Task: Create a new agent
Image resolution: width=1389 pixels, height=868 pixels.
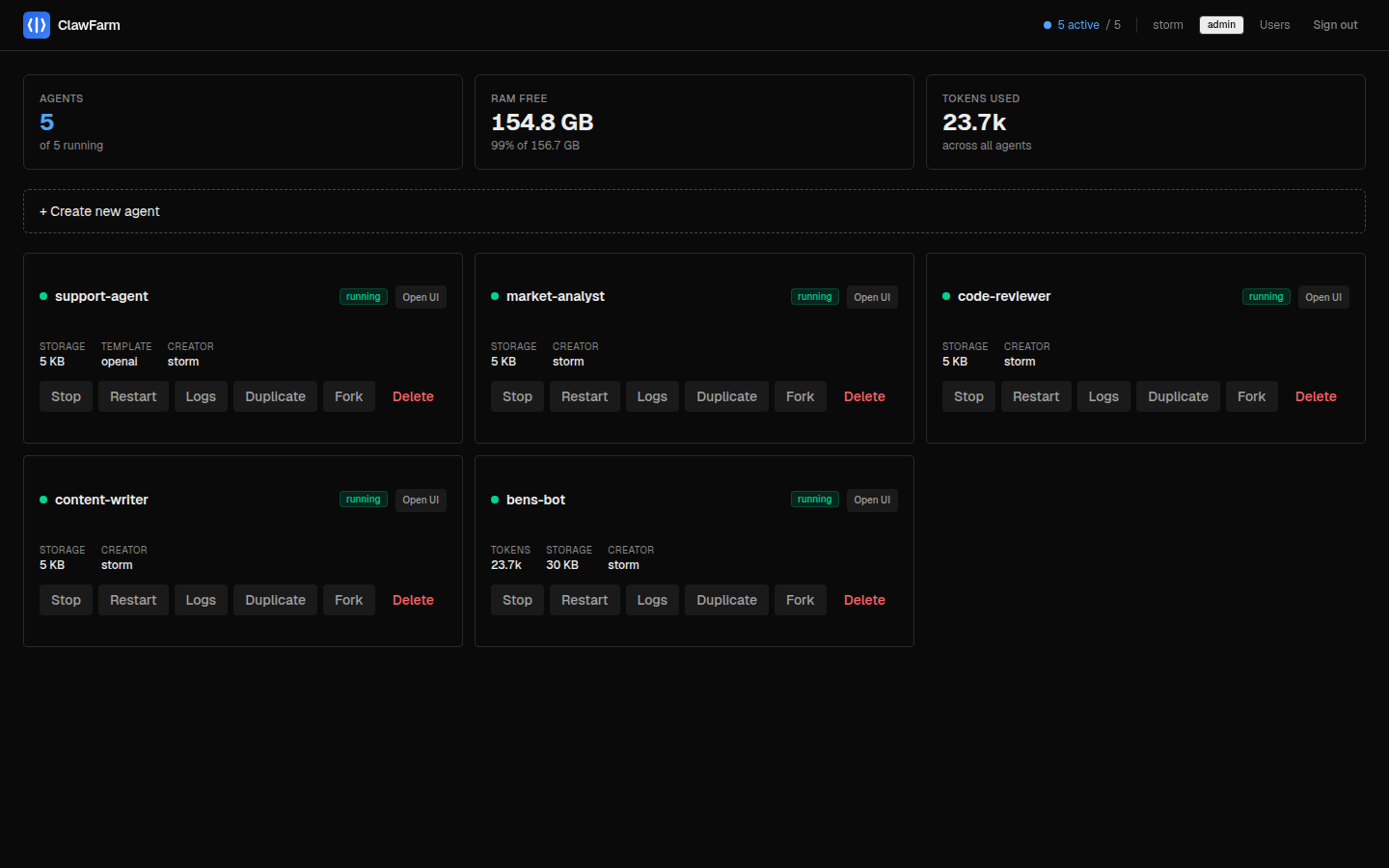Action: coord(99,211)
